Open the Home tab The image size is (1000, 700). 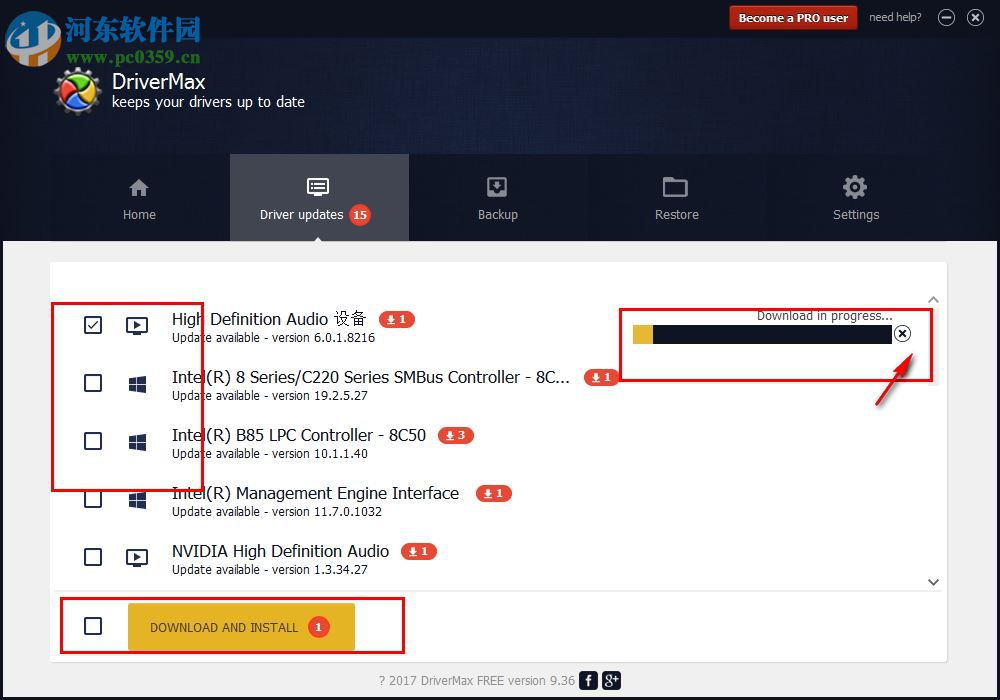pos(139,199)
